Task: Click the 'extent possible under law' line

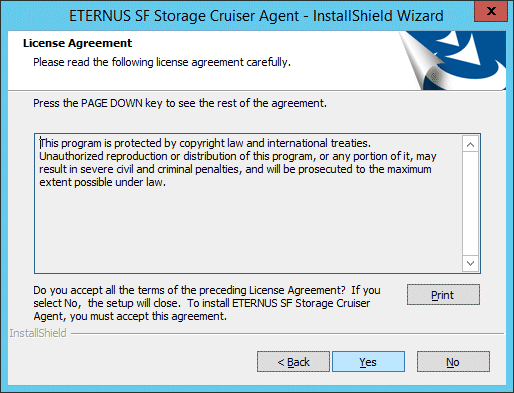Action: click(103, 182)
